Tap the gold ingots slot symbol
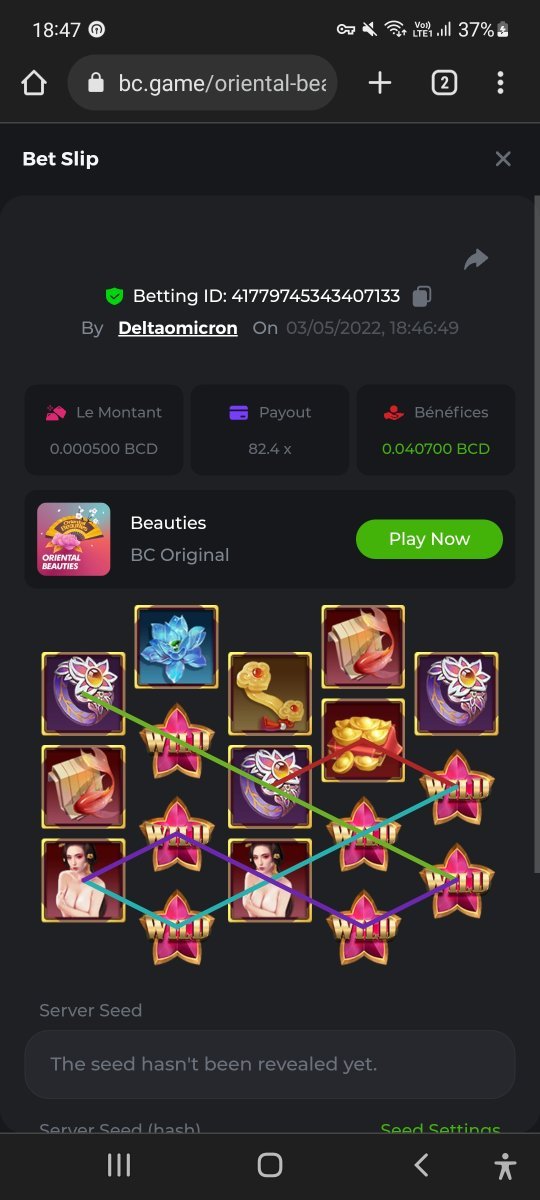This screenshot has height=1200, width=540. [x=363, y=740]
